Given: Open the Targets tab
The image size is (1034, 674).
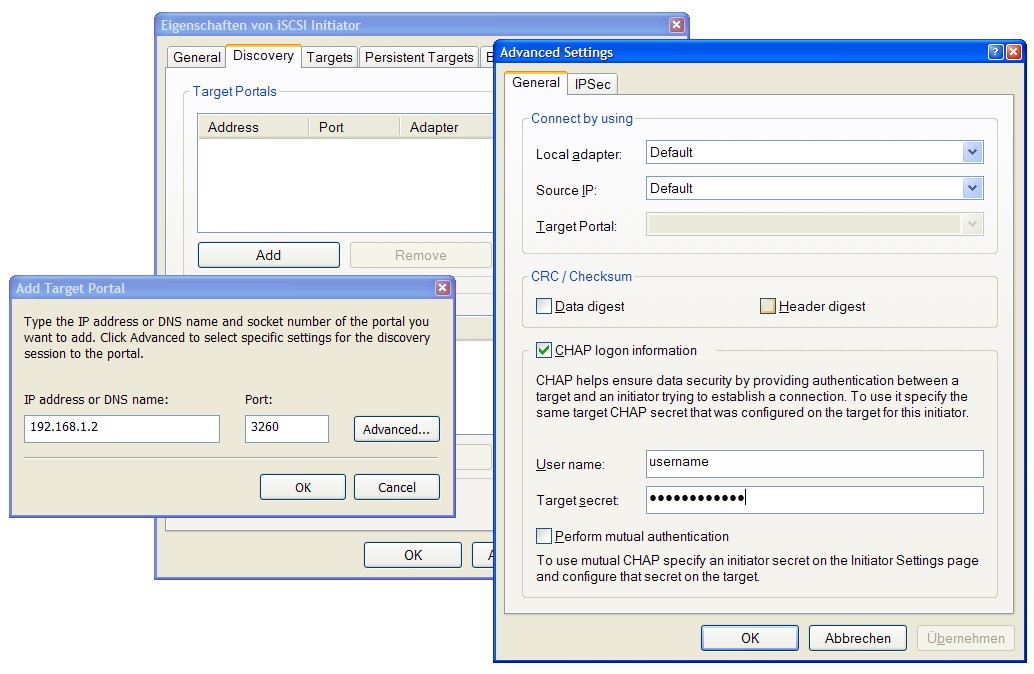Looking at the screenshot, I should coord(329,57).
